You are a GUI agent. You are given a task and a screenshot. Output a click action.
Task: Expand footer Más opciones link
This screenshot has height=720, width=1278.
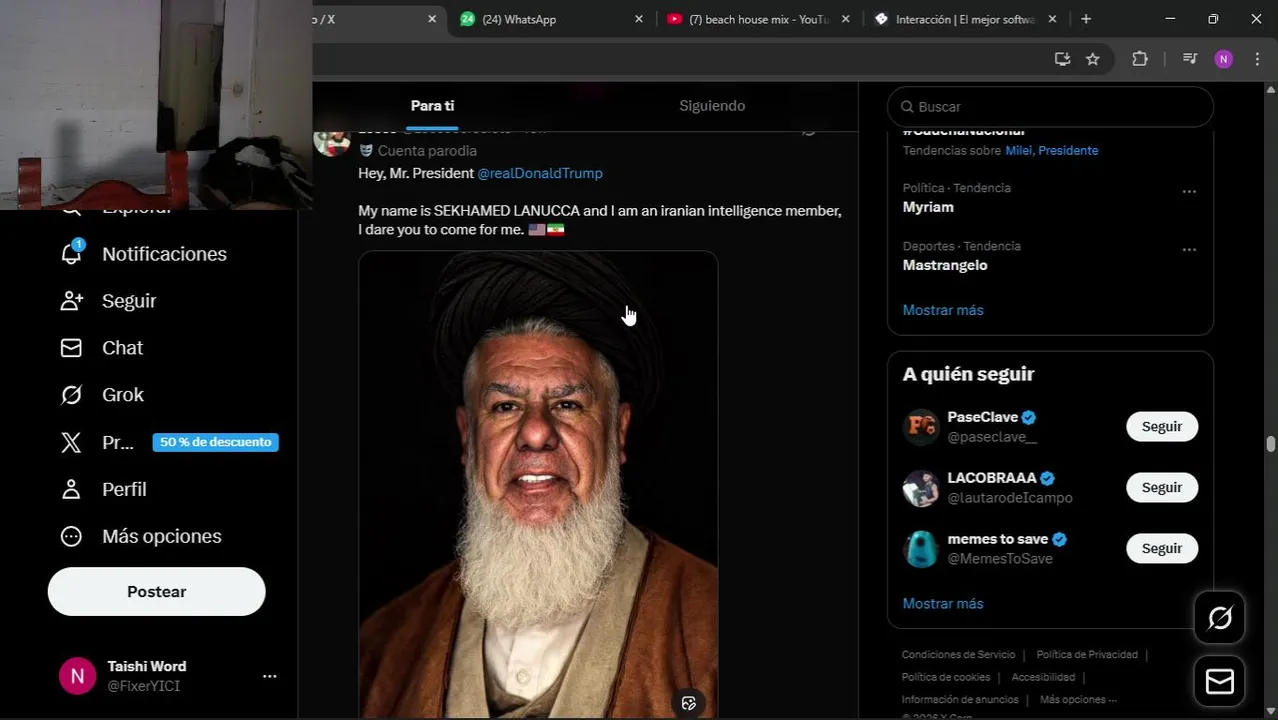(1078, 700)
